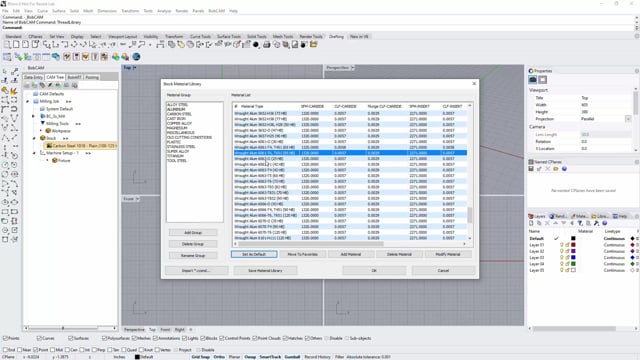Toggle the Points checkbox in the filter bar
The width and height of the screenshot is (640, 360).
coord(6,338)
